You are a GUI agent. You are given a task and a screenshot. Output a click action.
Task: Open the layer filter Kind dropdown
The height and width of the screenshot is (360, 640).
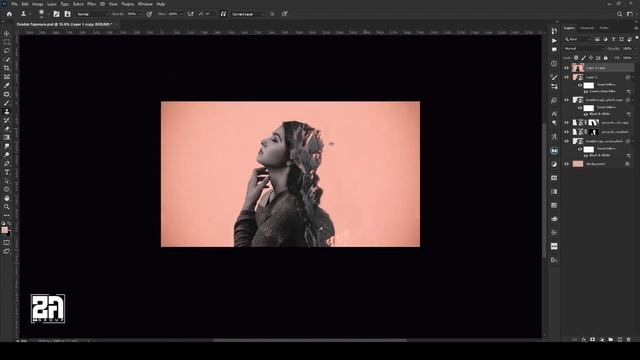pos(578,39)
